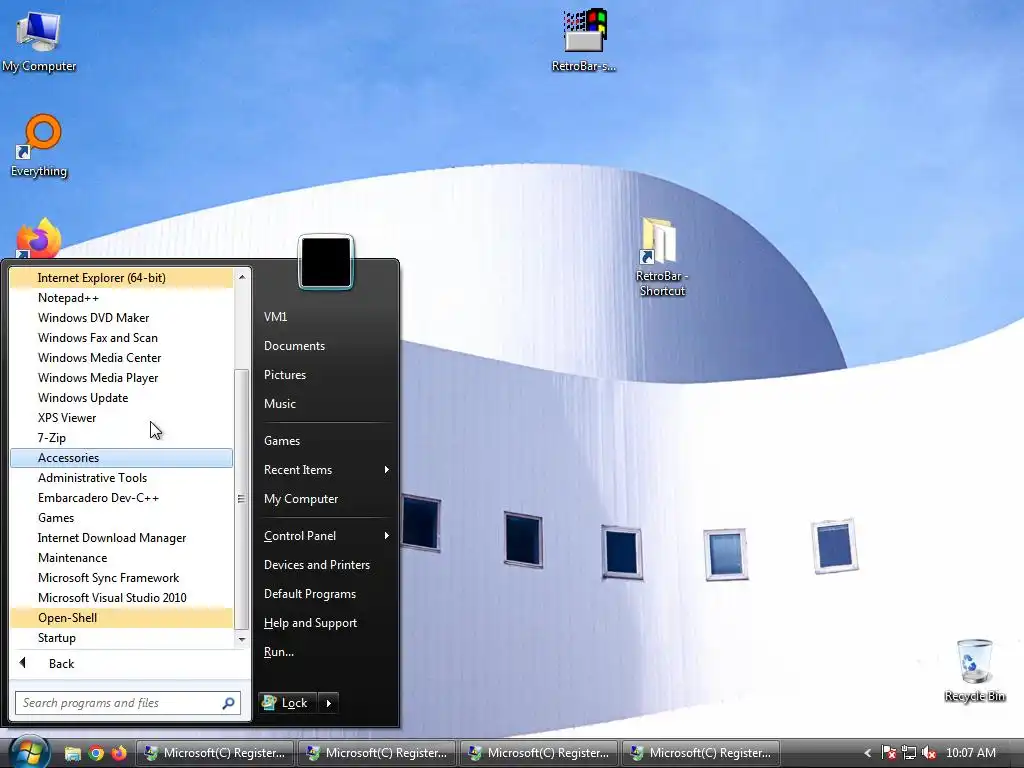Expand the Maintenance folder
The width and height of the screenshot is (1024, 768).
pos(121,558)
